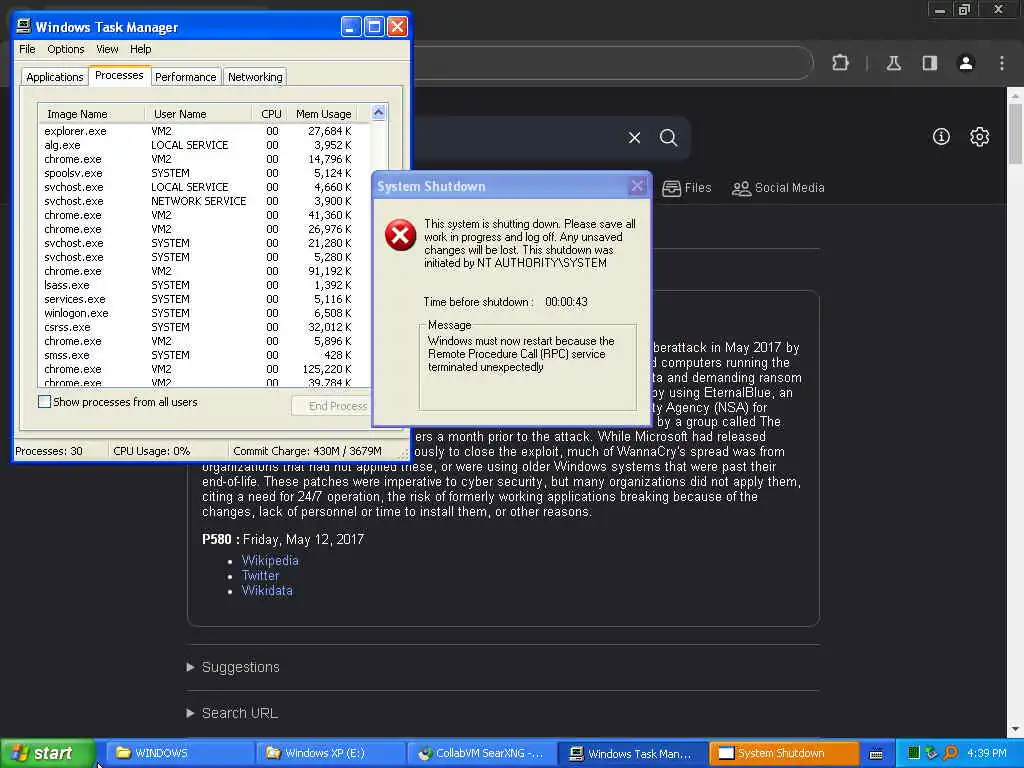Switch to Windows Task Manager taskbar button

[x=633, y=753]
